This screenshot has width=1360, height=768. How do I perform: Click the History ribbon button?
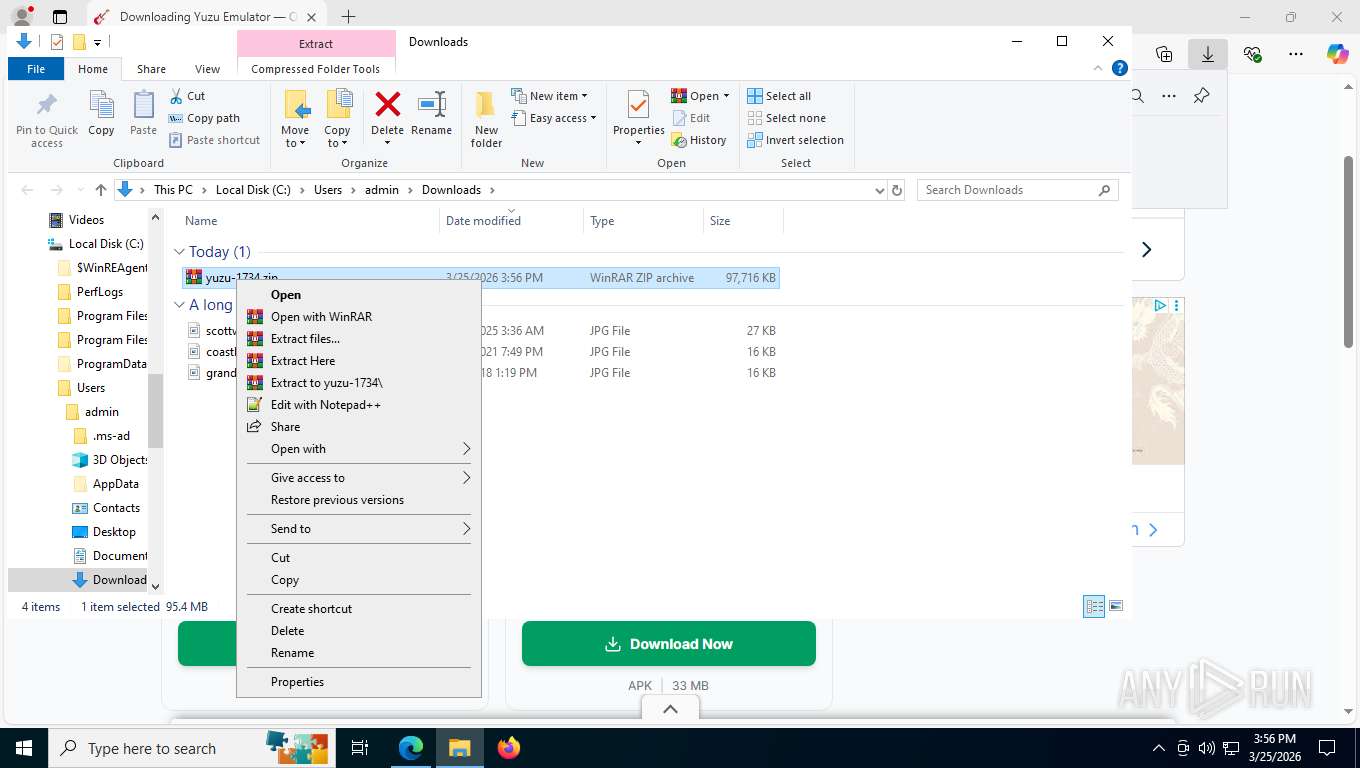pos(699,140)
